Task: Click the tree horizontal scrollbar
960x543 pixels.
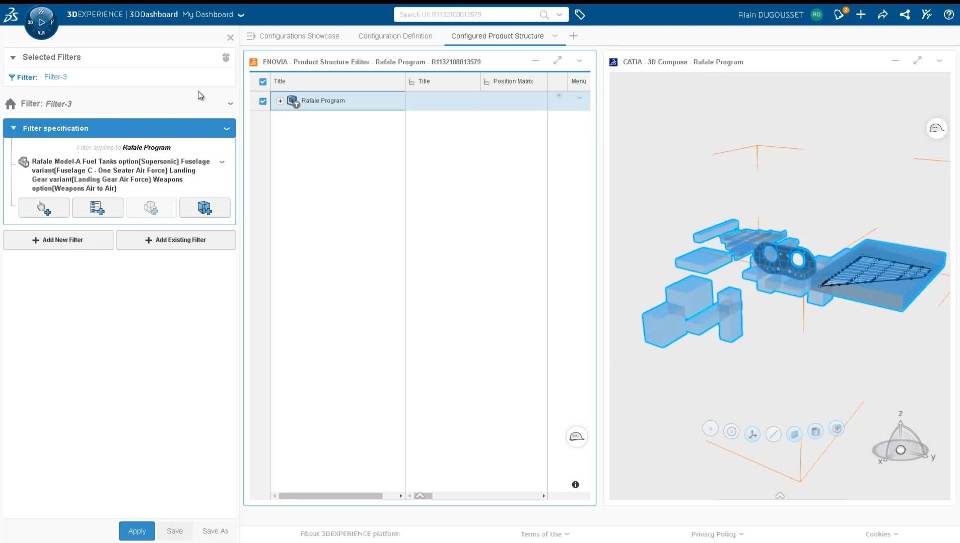Action: pos(331,496)
